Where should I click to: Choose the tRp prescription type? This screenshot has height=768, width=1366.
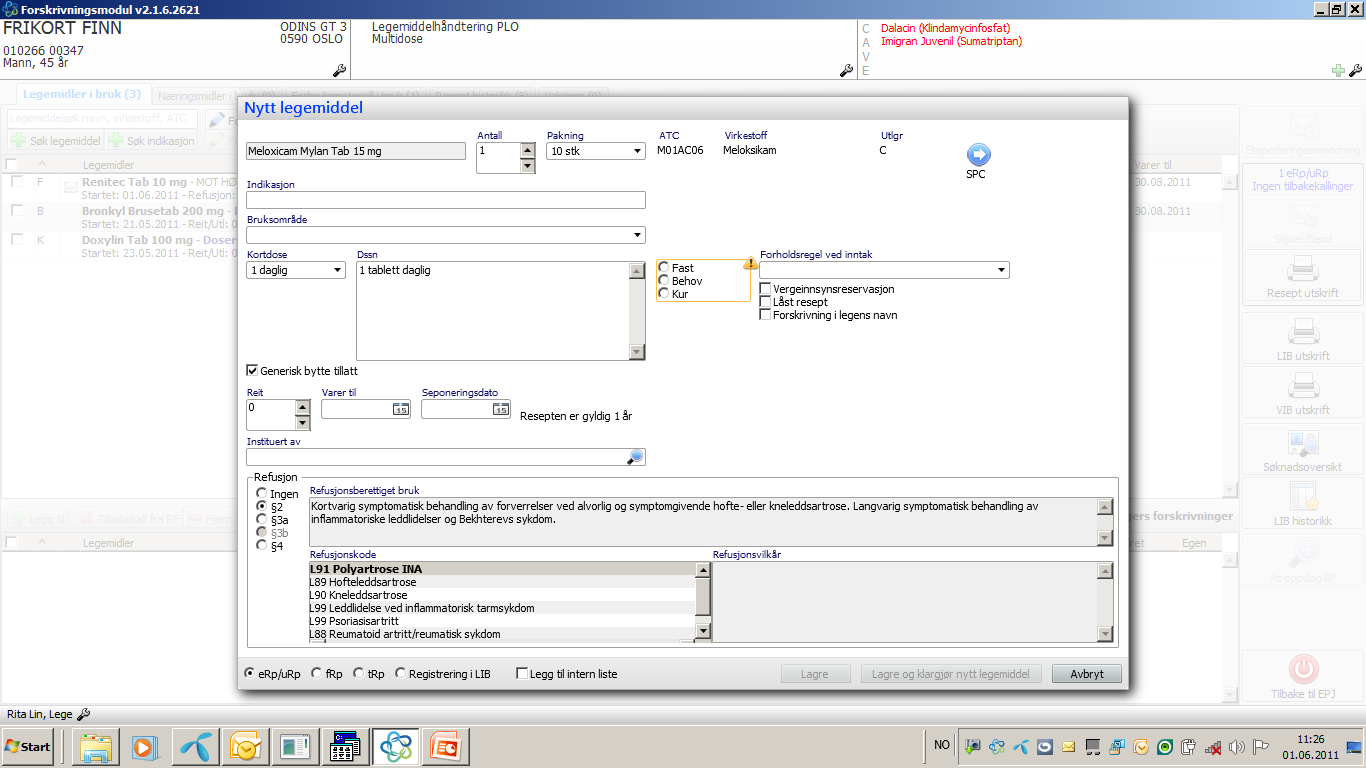[358, 674]
